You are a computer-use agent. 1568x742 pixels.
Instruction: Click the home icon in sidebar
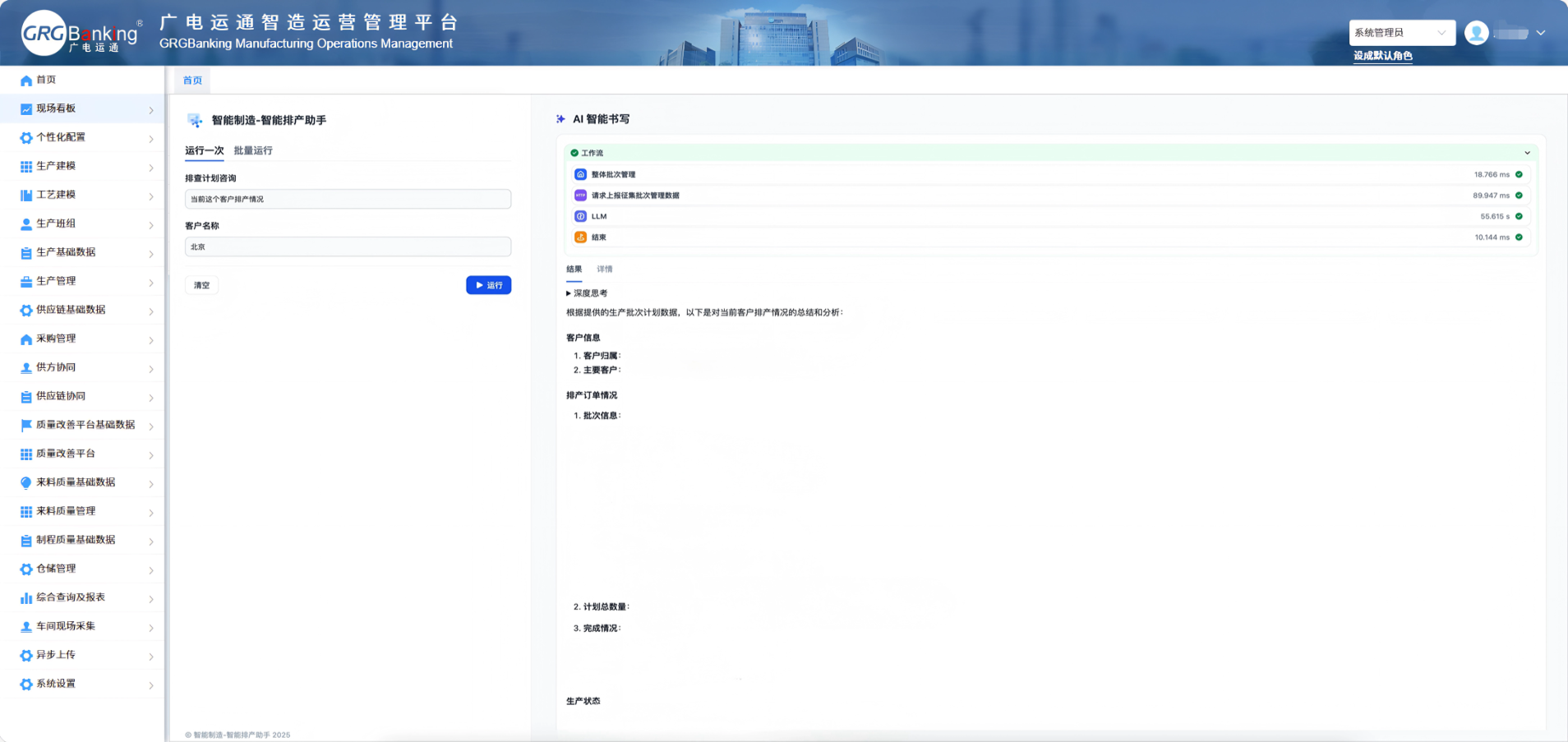(26, 81)
